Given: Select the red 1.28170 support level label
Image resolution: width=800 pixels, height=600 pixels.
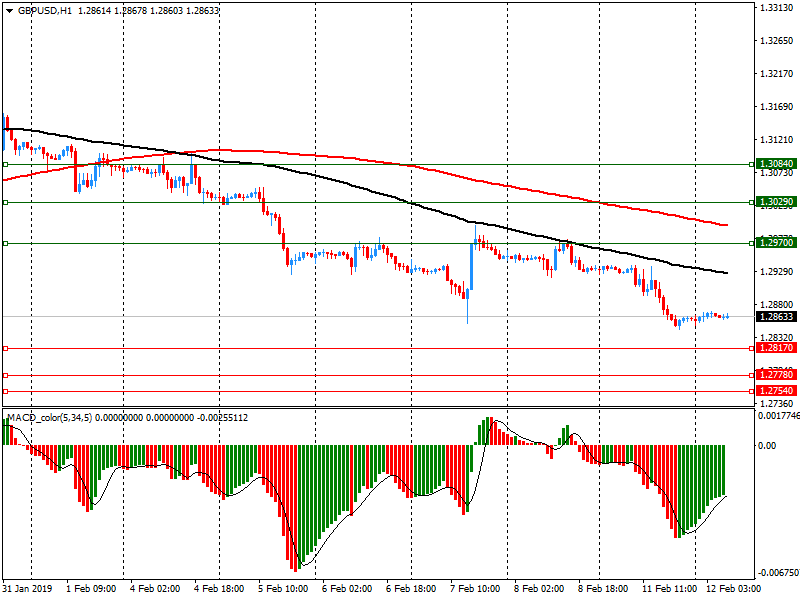Looking at the screenshot, I should tap(776, 348).
